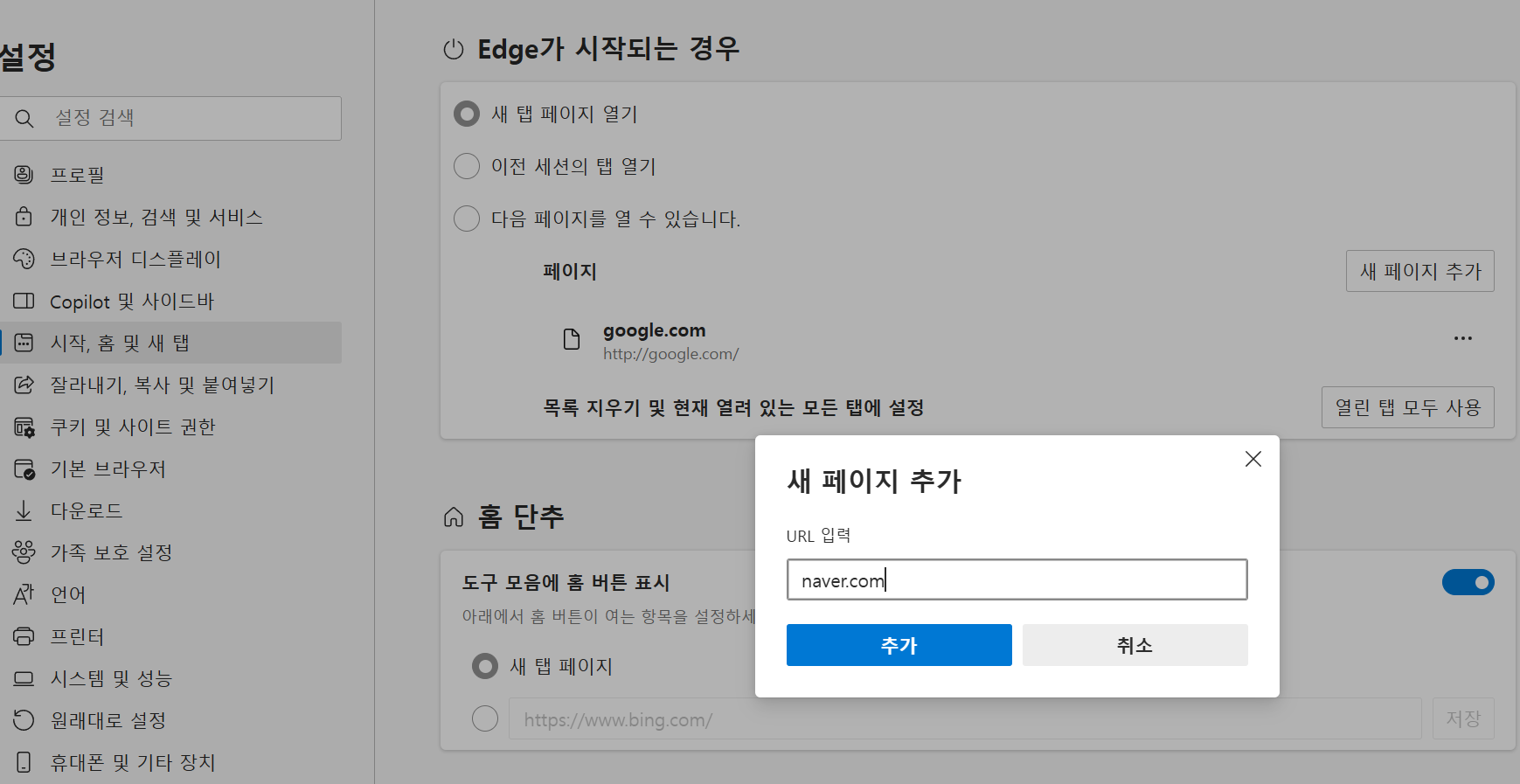Click the 취소 button in dialog
1520x784 pixels.
click(1135, 645)
